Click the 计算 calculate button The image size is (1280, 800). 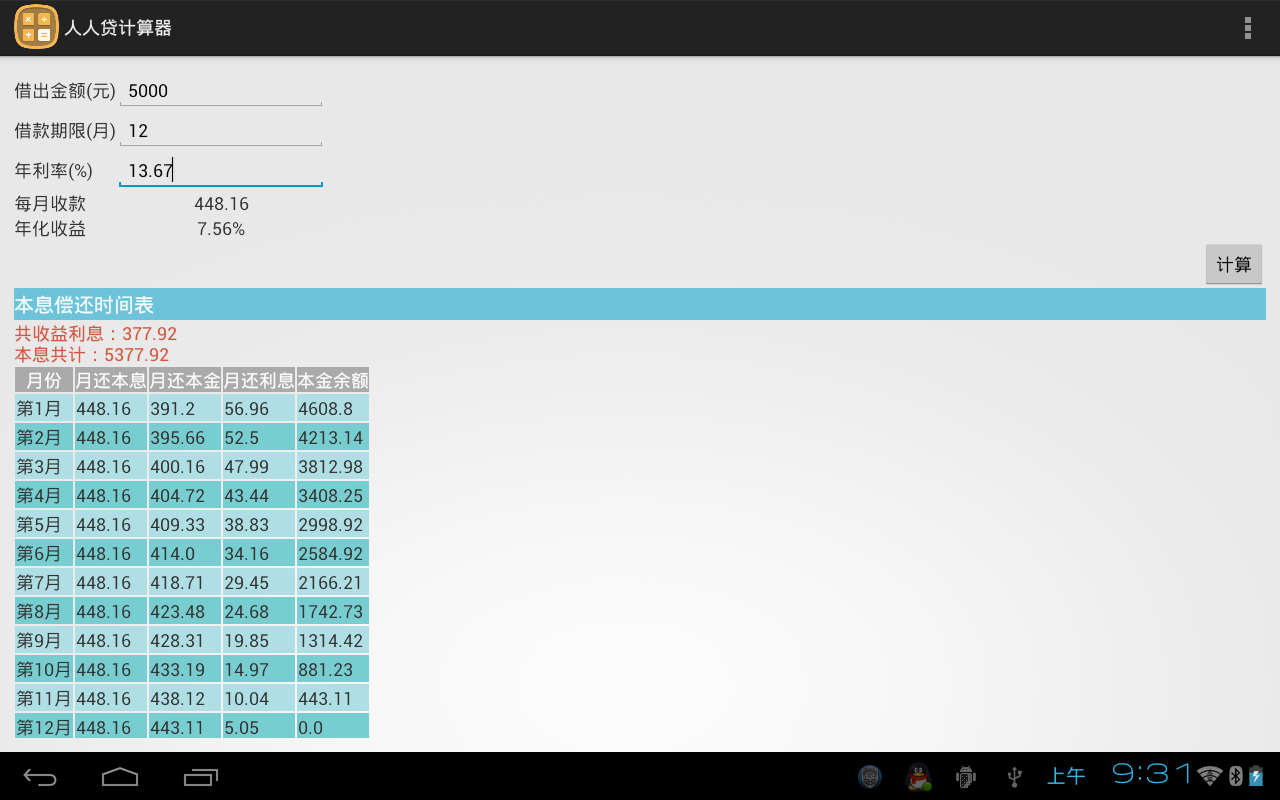pos(1234,265)
